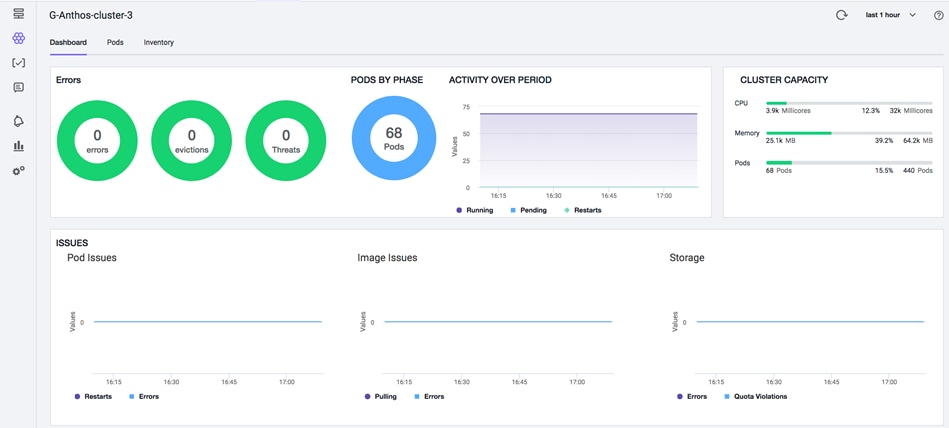The image size is (949, 428).
Task: Toggle Restarts legend under Pod Issues
Action: point(93,397)
